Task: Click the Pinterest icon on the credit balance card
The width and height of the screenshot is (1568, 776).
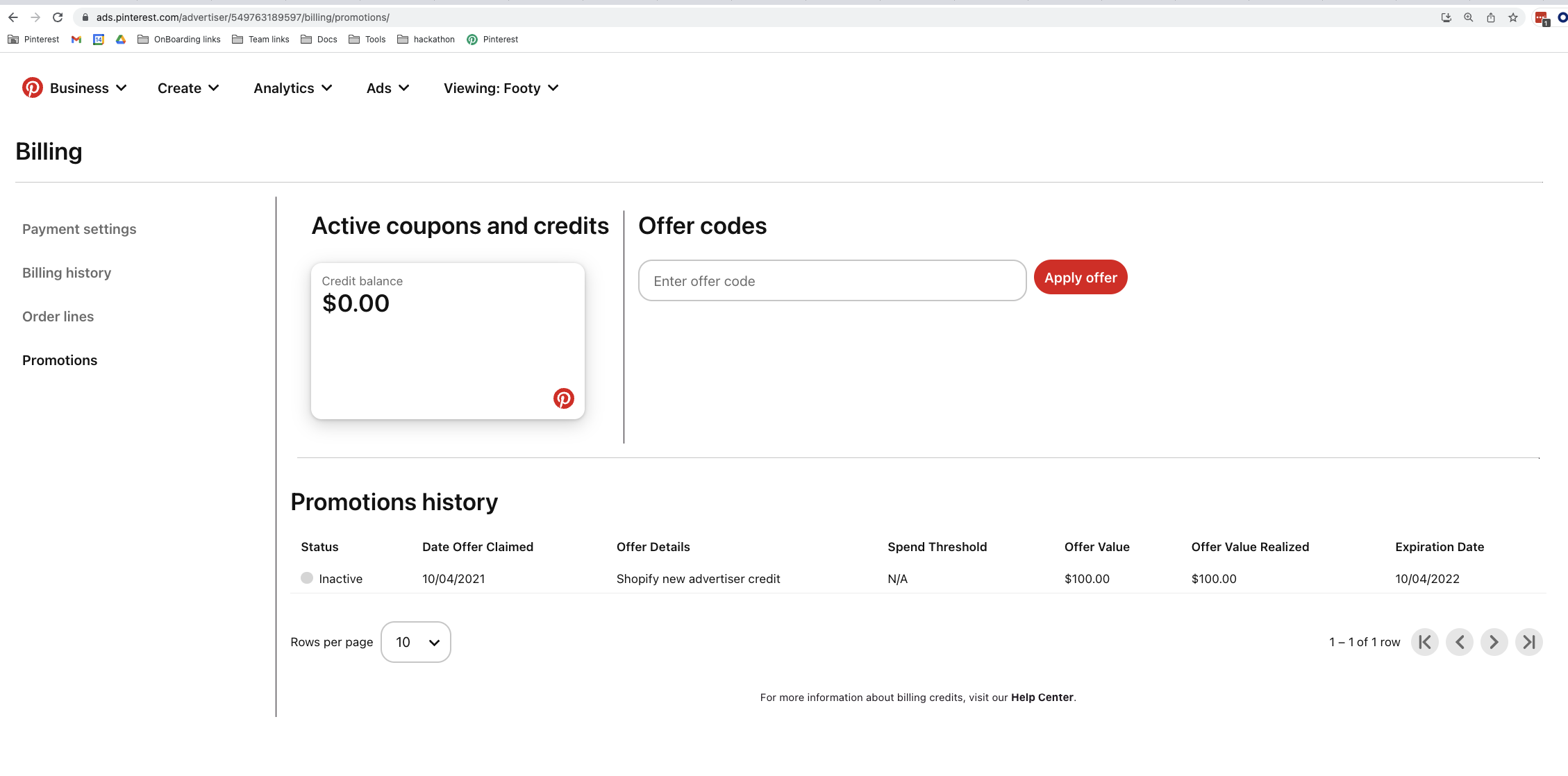Action: click(x=563, y=398)
